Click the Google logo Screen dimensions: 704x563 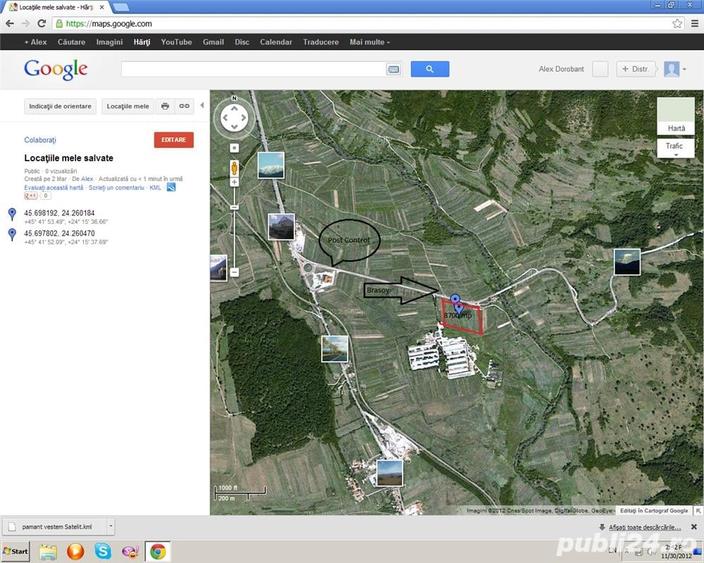[56, 70]
